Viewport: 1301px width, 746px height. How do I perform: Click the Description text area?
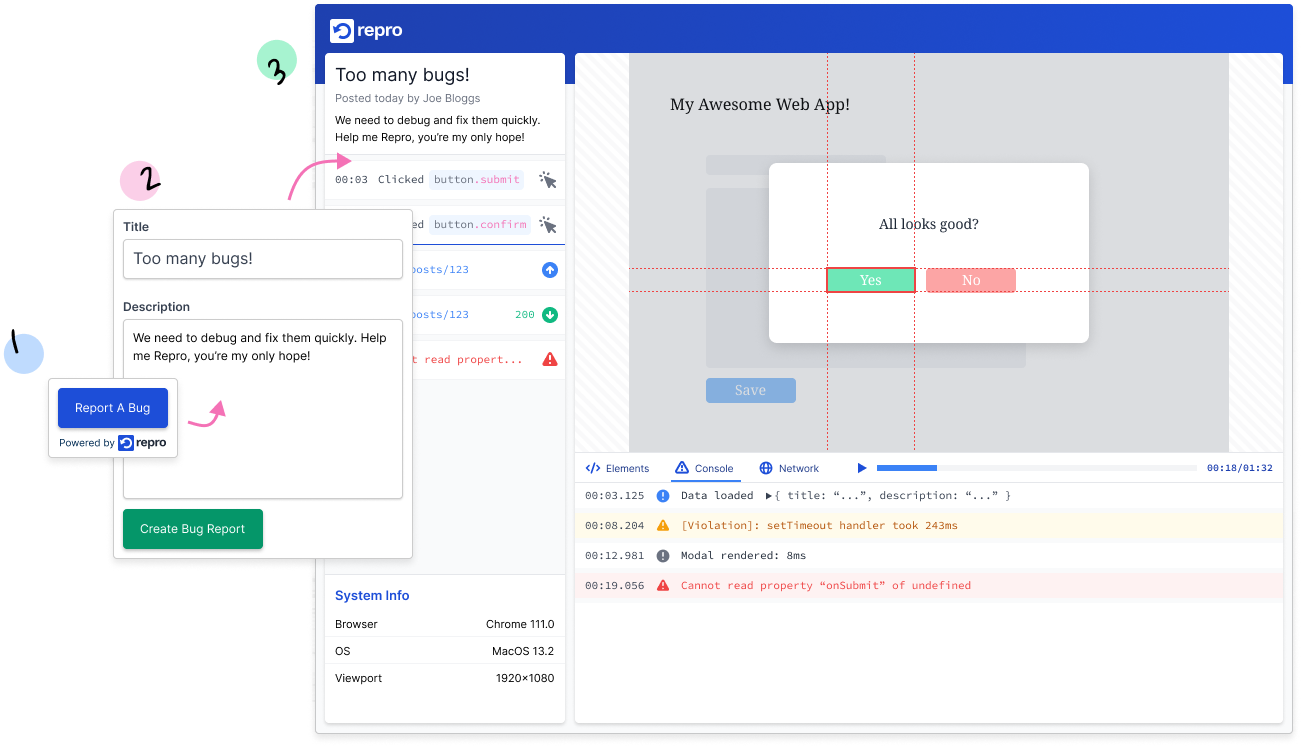click(263, 409)
